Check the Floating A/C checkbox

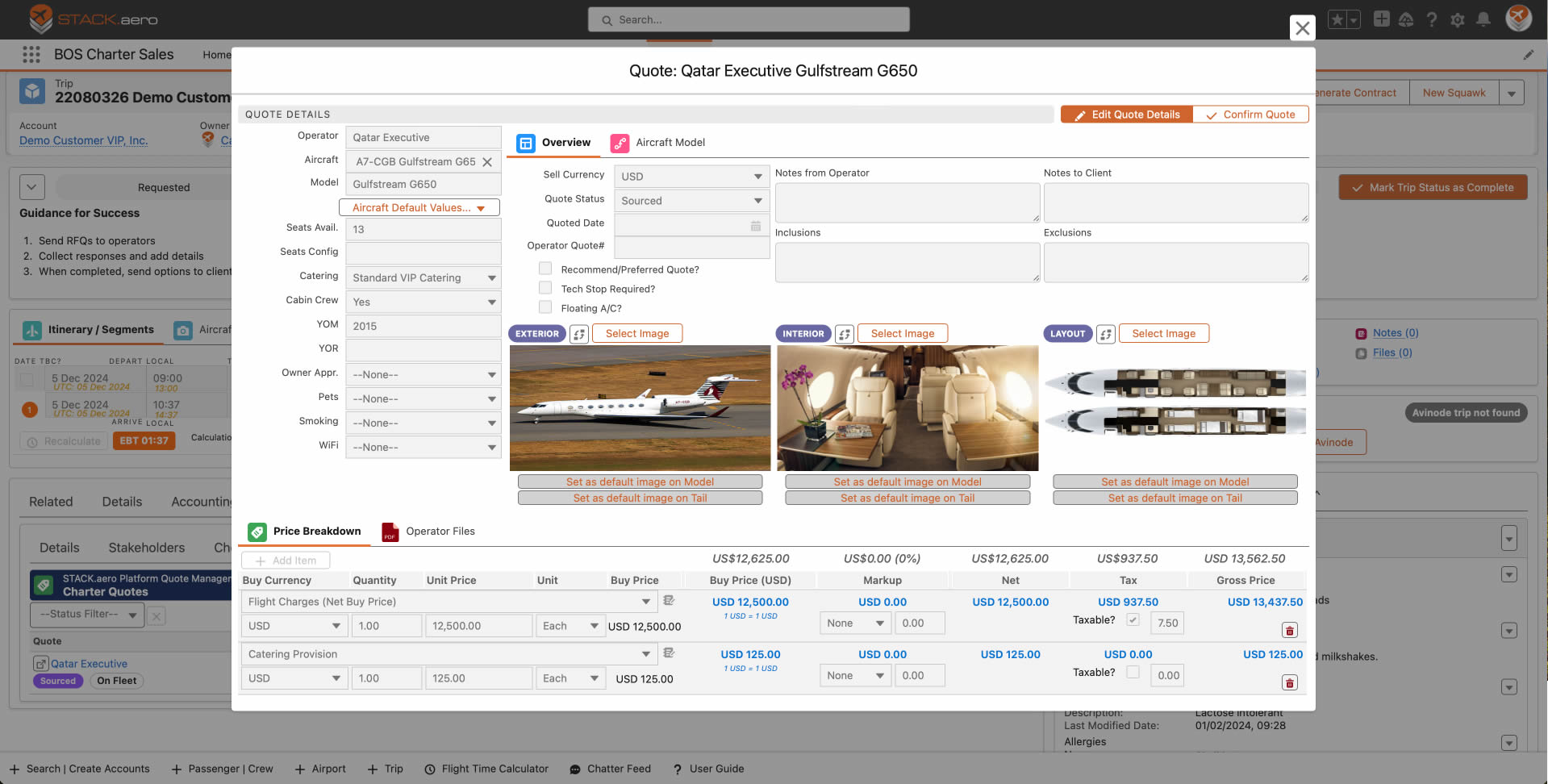point(545,307)
